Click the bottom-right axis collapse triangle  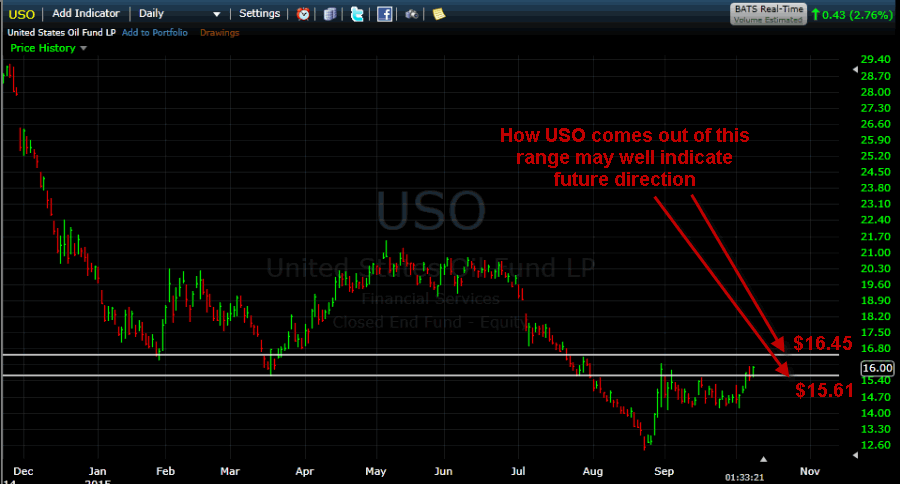point(855,455)
